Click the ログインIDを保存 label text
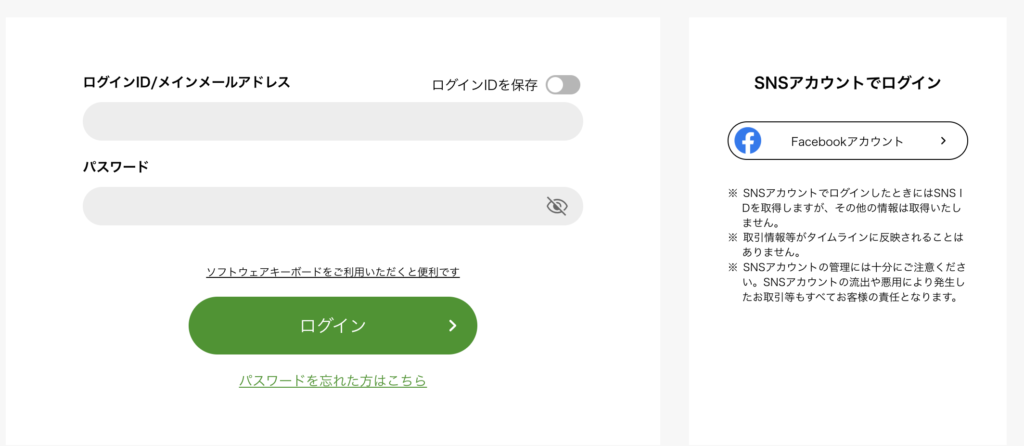The width and height of the screenshot is (1024, 446). click(485, 85)
